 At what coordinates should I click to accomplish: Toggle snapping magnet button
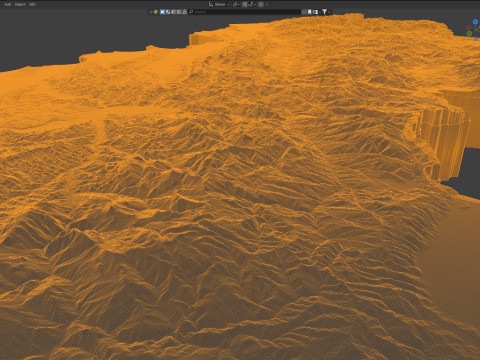click(245, 5)
